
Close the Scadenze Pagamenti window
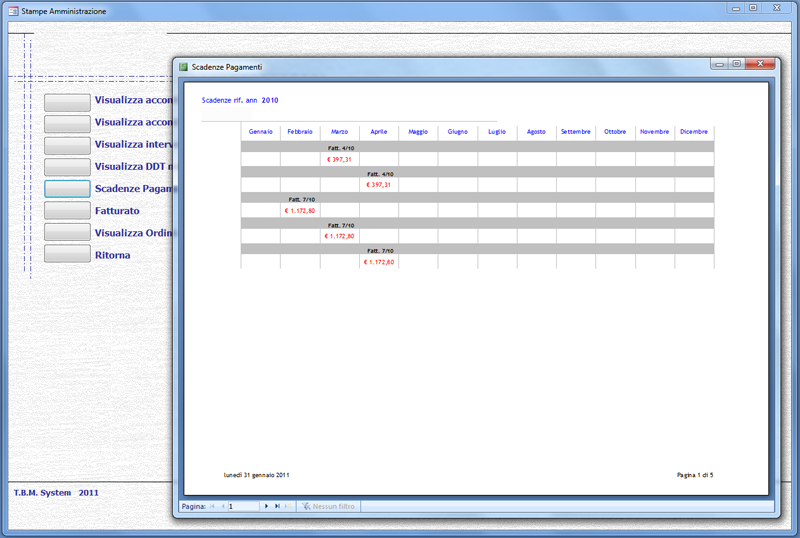click(x=760, y=63)
